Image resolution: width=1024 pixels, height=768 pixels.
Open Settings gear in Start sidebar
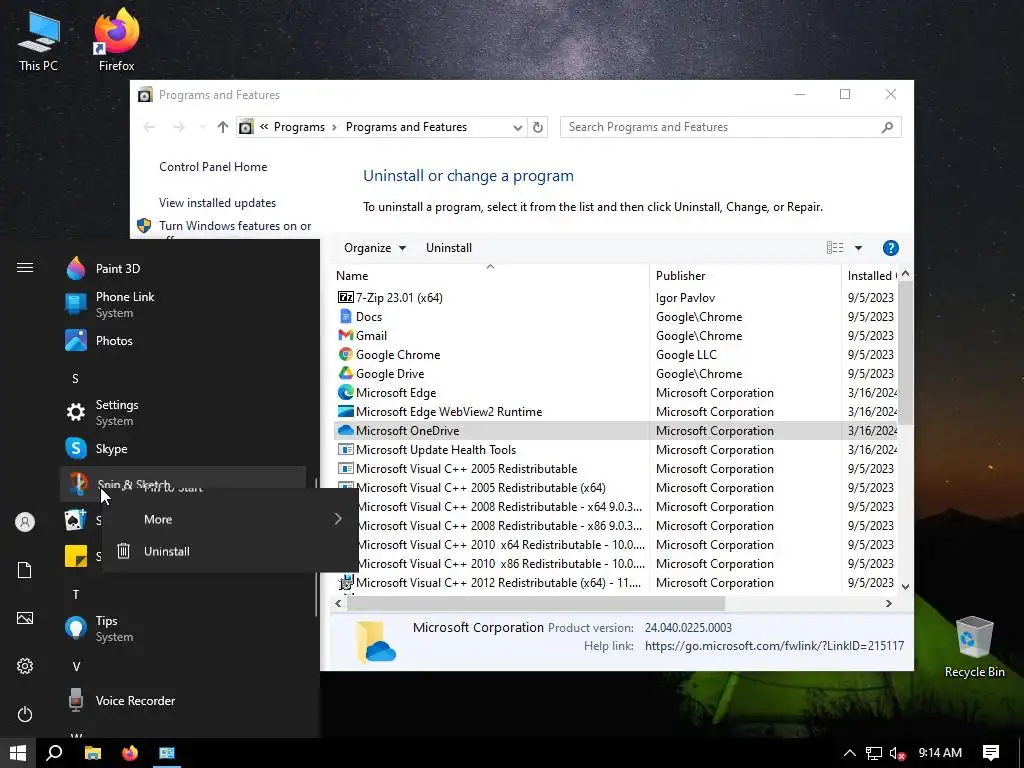(25, 666)
